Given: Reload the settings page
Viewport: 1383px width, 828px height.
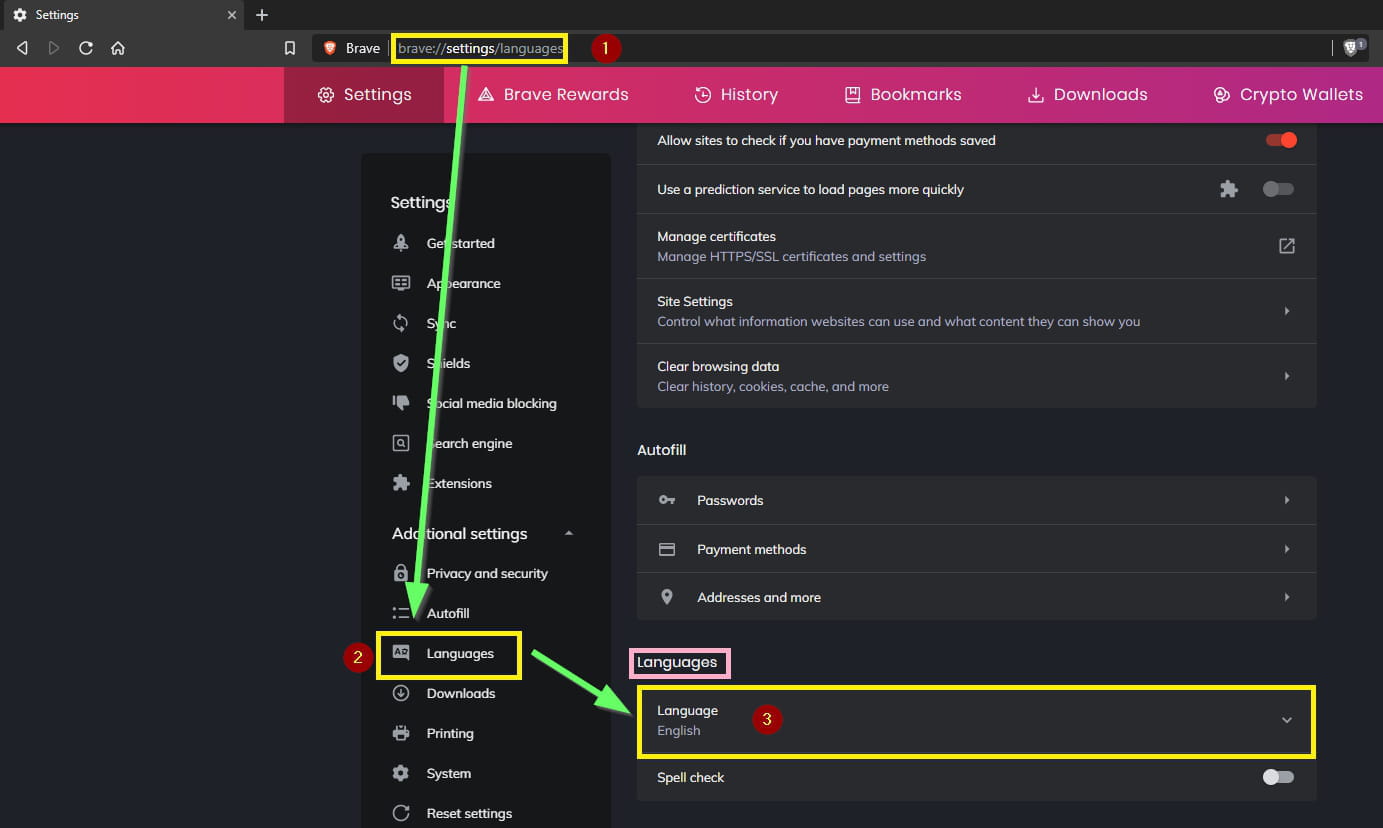Looking at the screenshot, I should click(x=86, y=48).
